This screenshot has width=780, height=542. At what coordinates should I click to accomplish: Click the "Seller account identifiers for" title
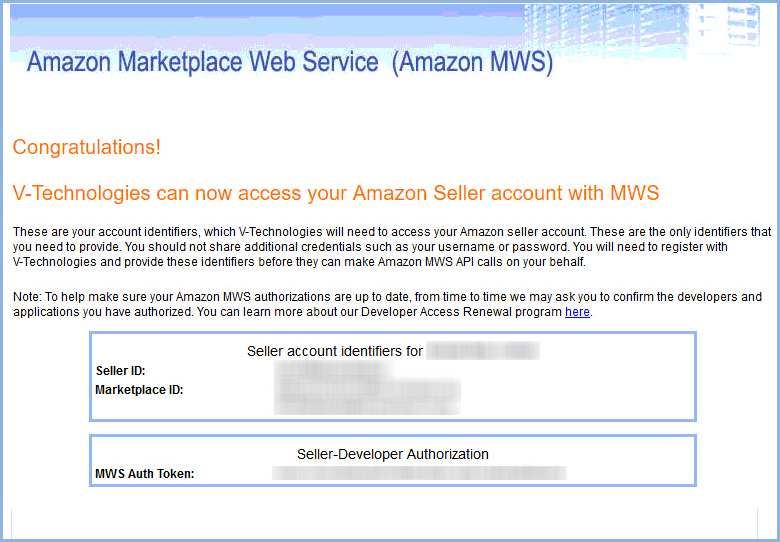[x=335, y=351]
